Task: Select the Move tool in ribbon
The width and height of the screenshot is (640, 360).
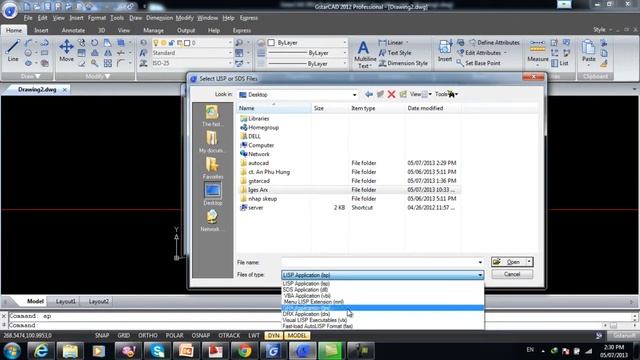Action: click(x=66, y=51)
